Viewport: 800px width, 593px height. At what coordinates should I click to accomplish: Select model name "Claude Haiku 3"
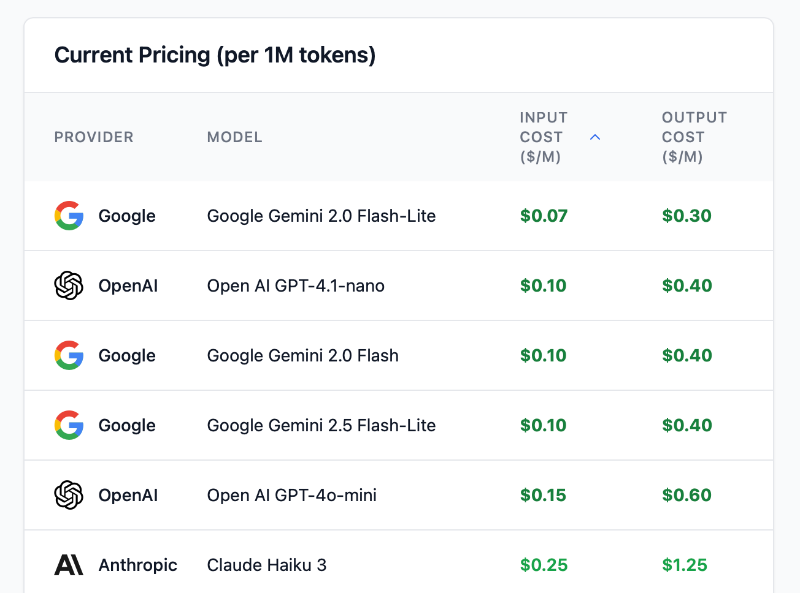(x=267, y=565)
